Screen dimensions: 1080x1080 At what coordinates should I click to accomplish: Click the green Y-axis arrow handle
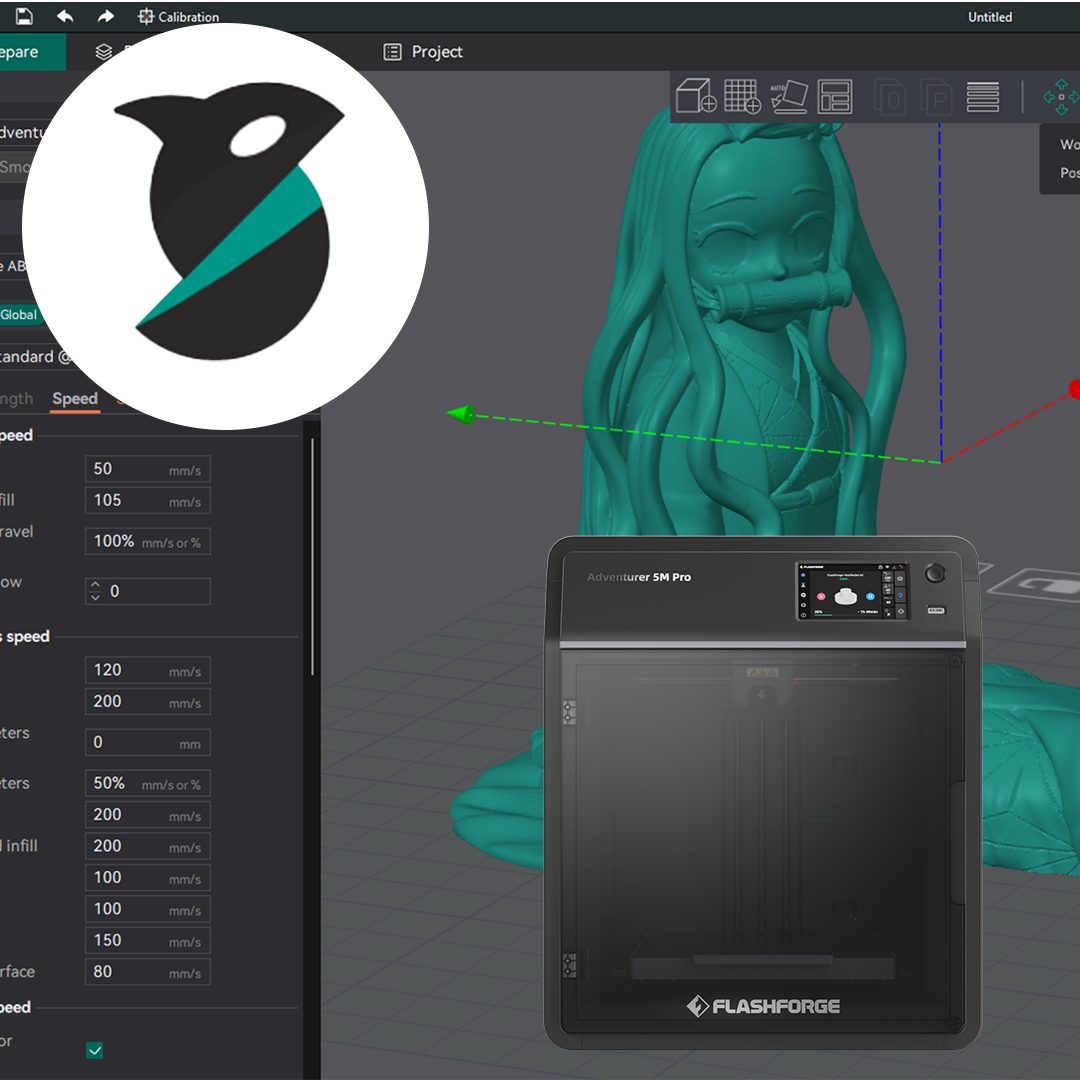click(x=461, y=415)
